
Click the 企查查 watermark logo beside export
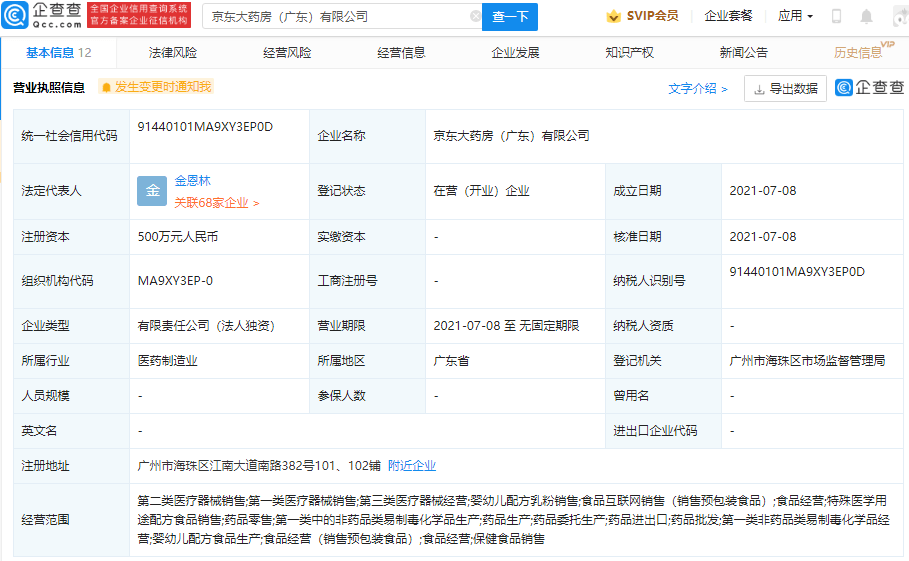[869, 88]
